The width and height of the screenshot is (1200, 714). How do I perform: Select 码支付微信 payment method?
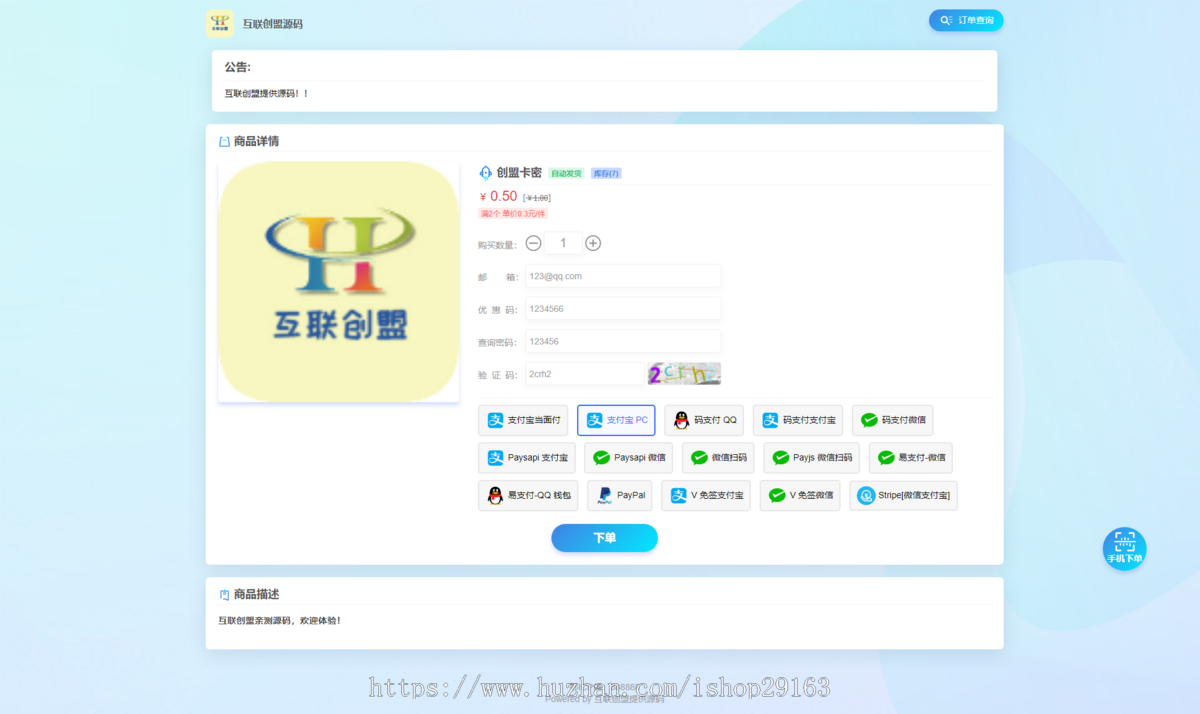click(x=892, y=420)
